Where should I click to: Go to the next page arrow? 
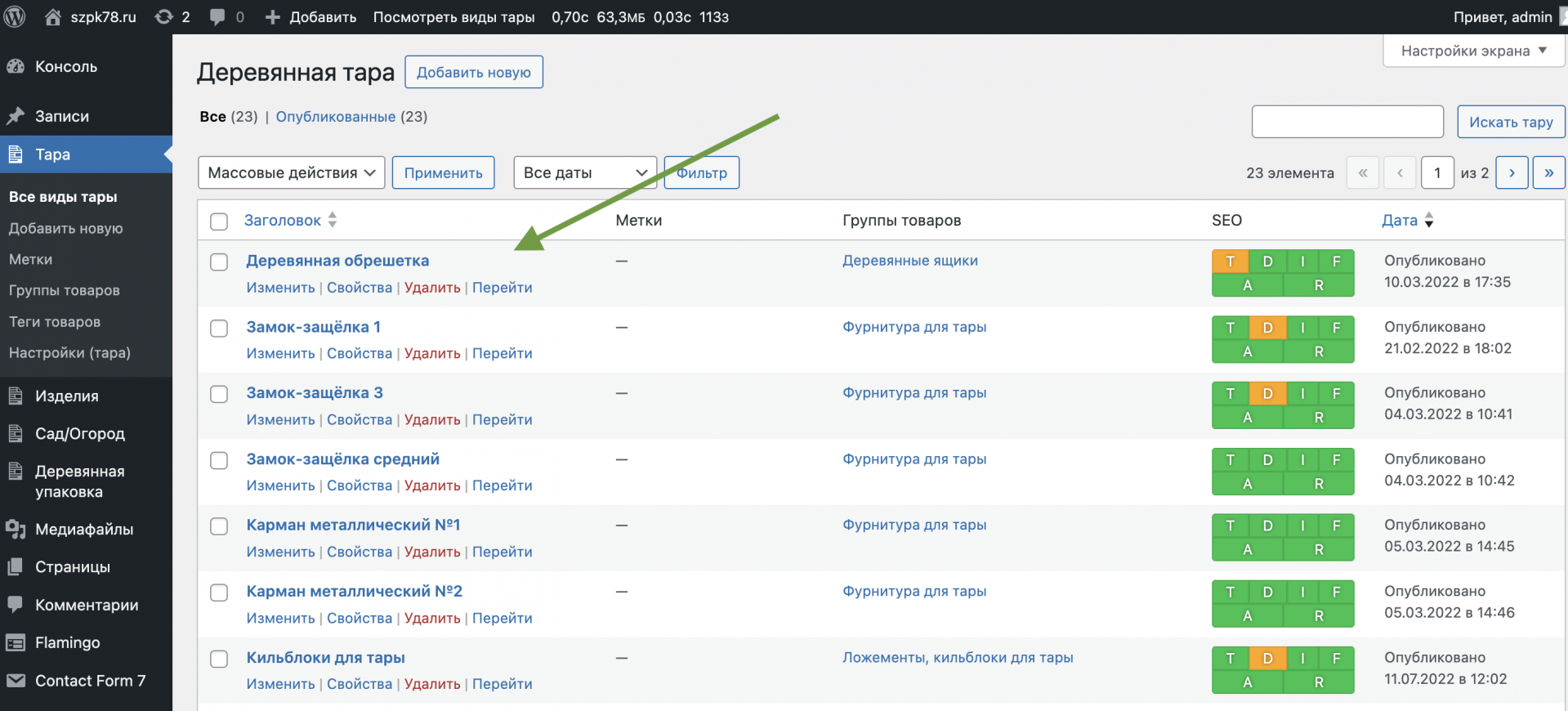(x=1512, y=173)
